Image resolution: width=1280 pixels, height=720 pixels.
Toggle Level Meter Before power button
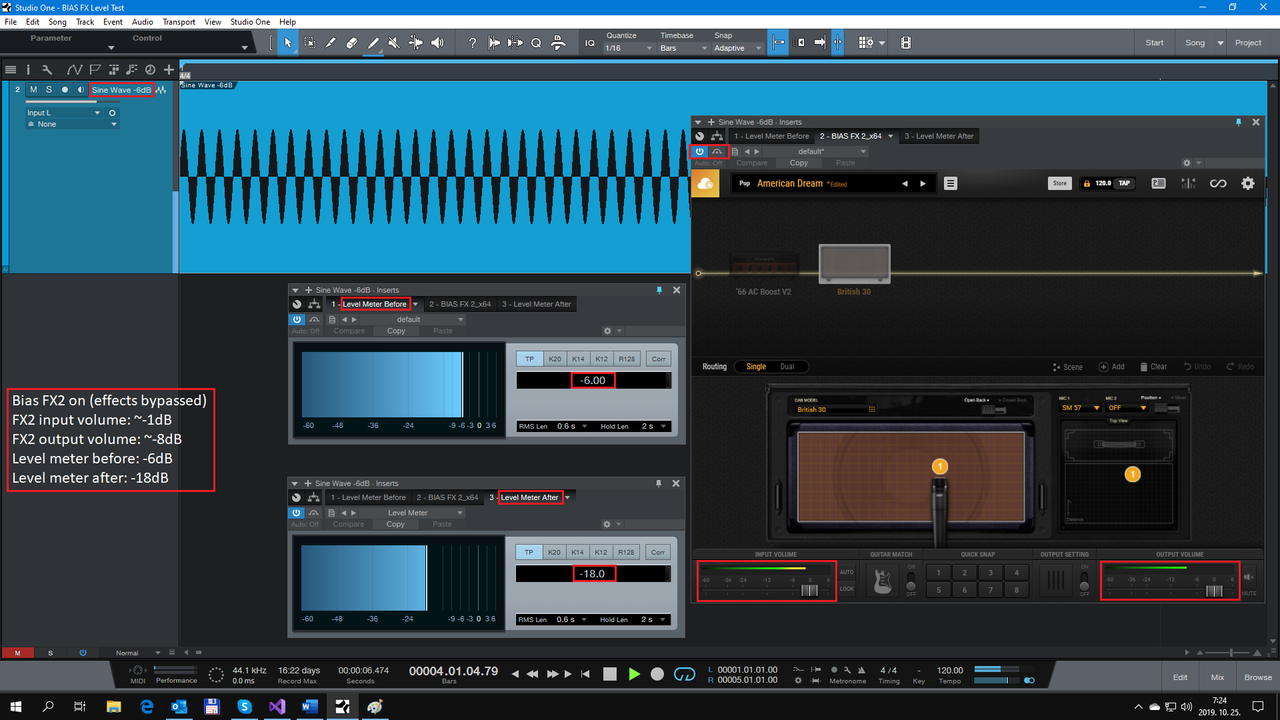(x=297, y=319)
